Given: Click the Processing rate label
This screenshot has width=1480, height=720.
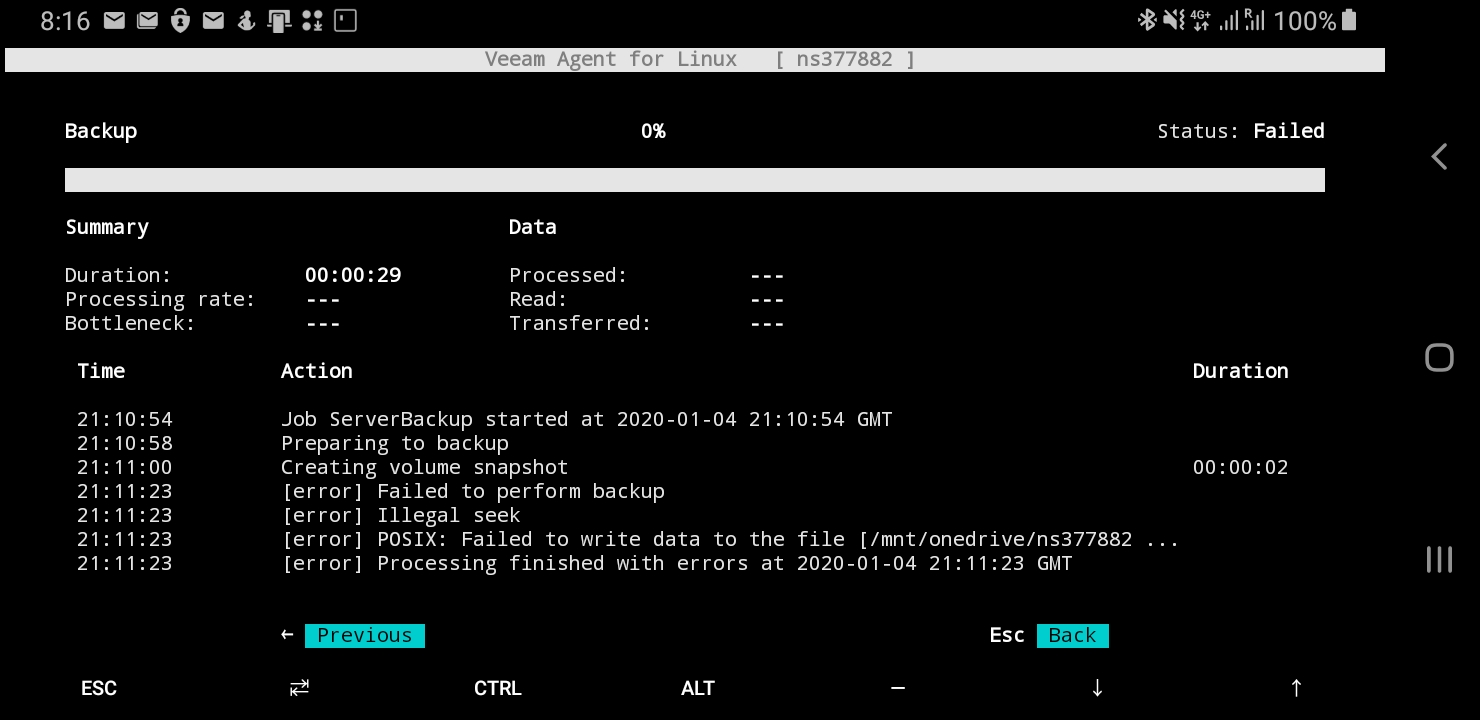Looking at the screenshot, I should pyautogui.click(x=160, y=299).
